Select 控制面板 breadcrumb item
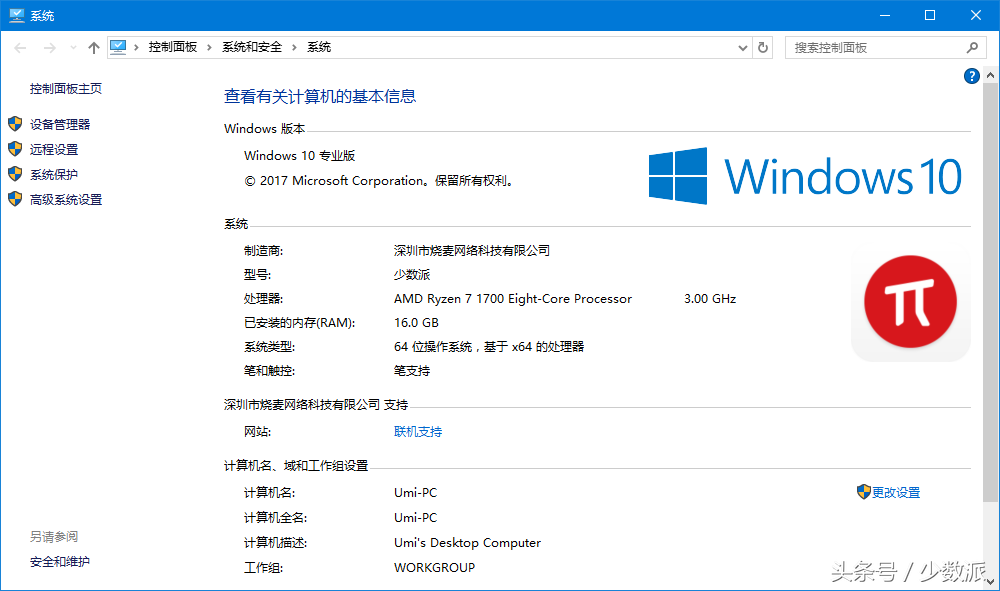 173,47
